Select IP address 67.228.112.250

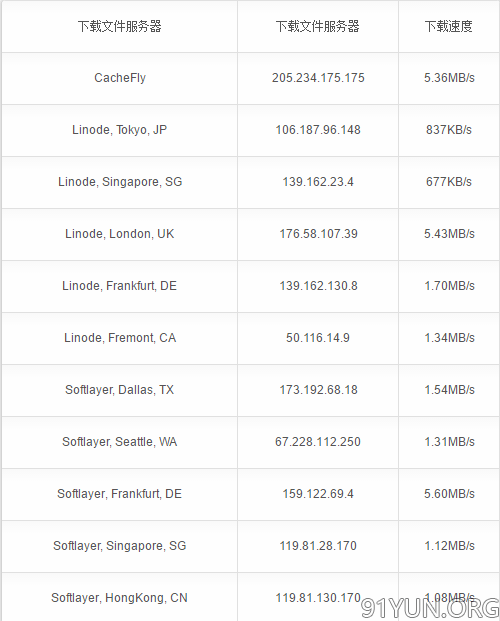[318, 442]
